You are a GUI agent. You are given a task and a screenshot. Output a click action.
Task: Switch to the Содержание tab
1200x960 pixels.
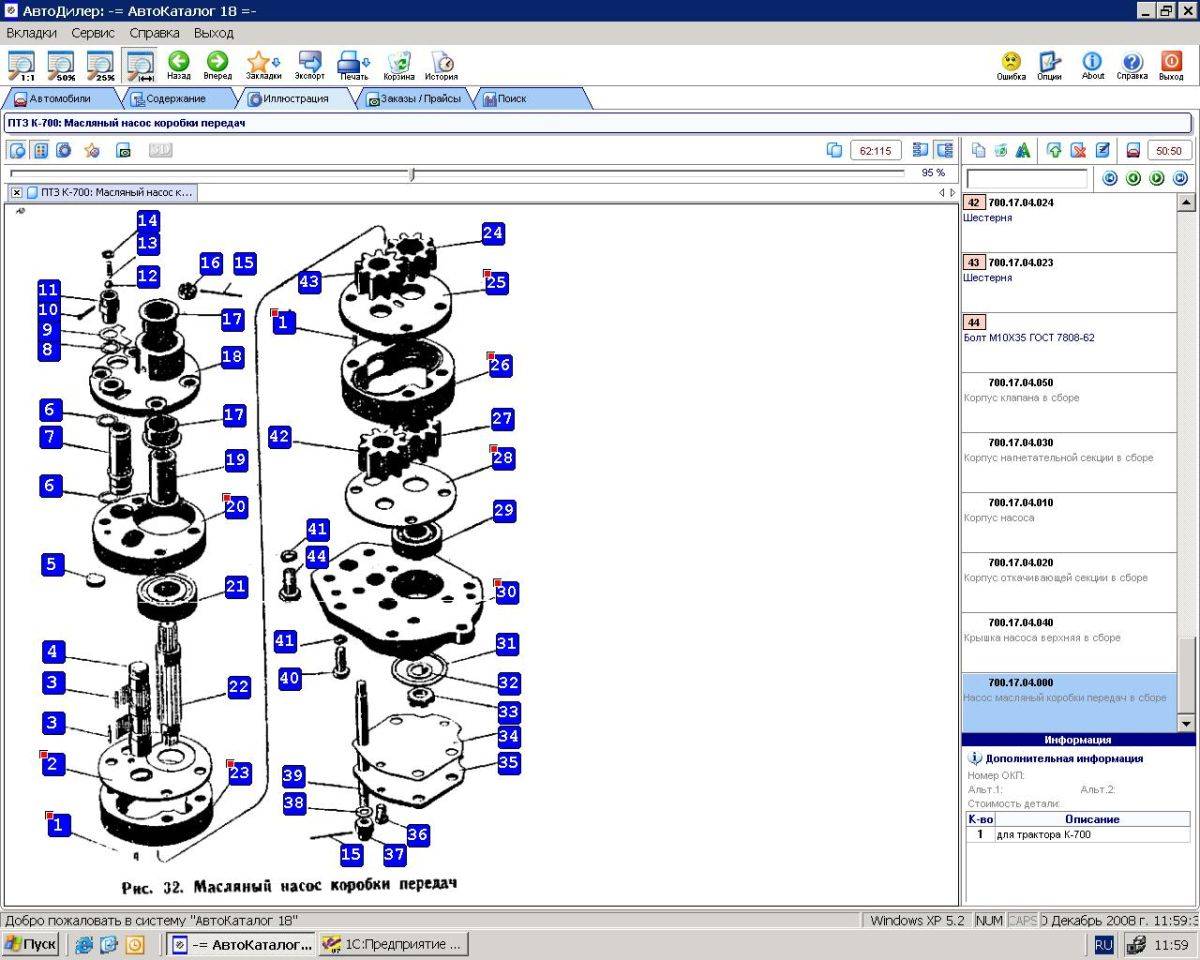pos(176,99)
